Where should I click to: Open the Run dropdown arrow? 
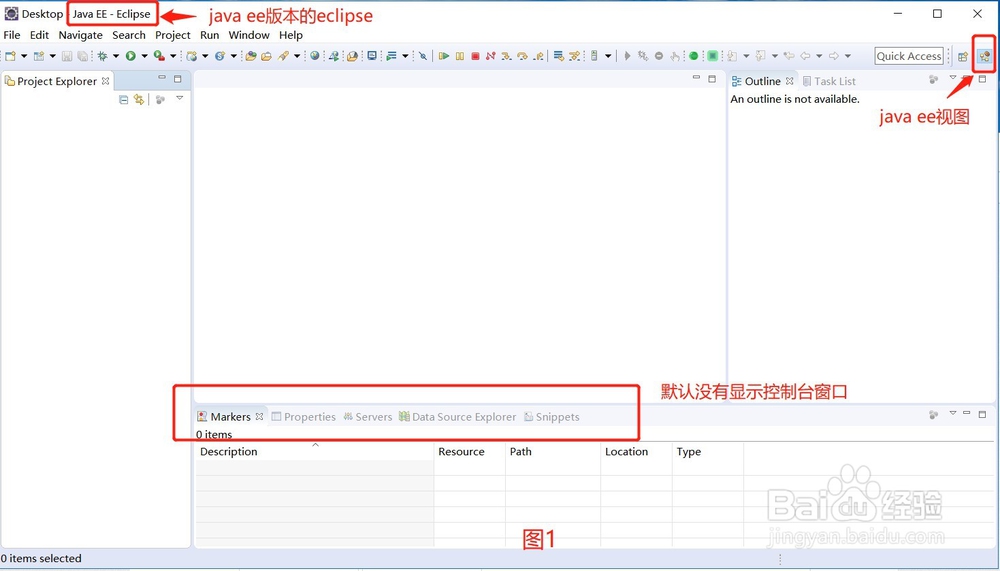(145, 56)
